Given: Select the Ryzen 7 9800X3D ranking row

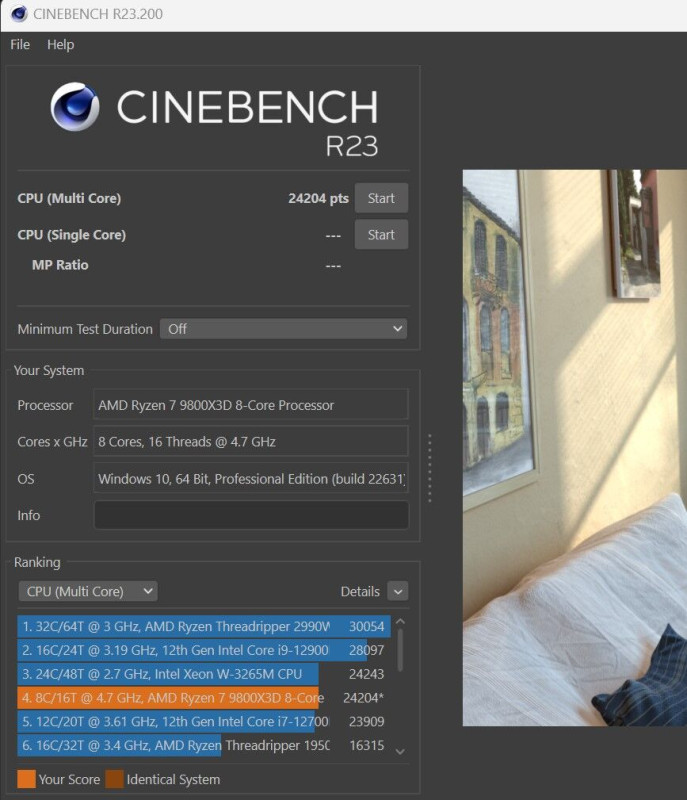Looking at the screenshot, I should pos(204,697).
